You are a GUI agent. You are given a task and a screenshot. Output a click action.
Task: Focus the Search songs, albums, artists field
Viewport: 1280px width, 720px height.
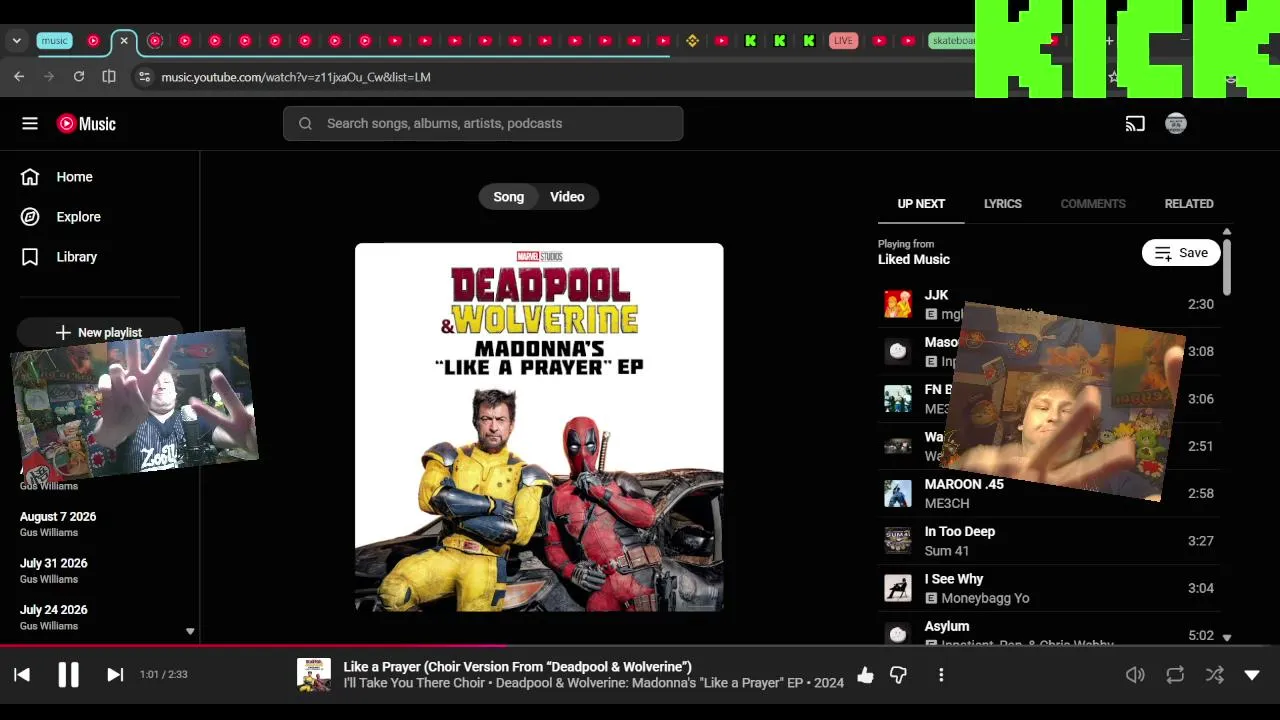coord(483,124)
